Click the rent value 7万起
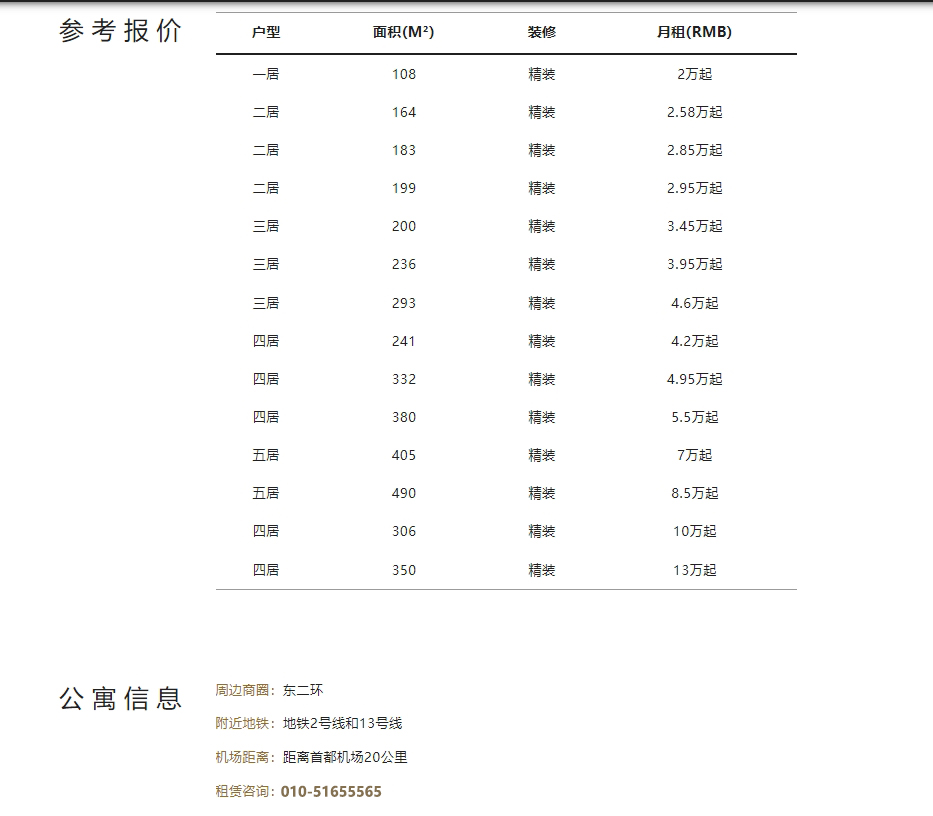 694,456
